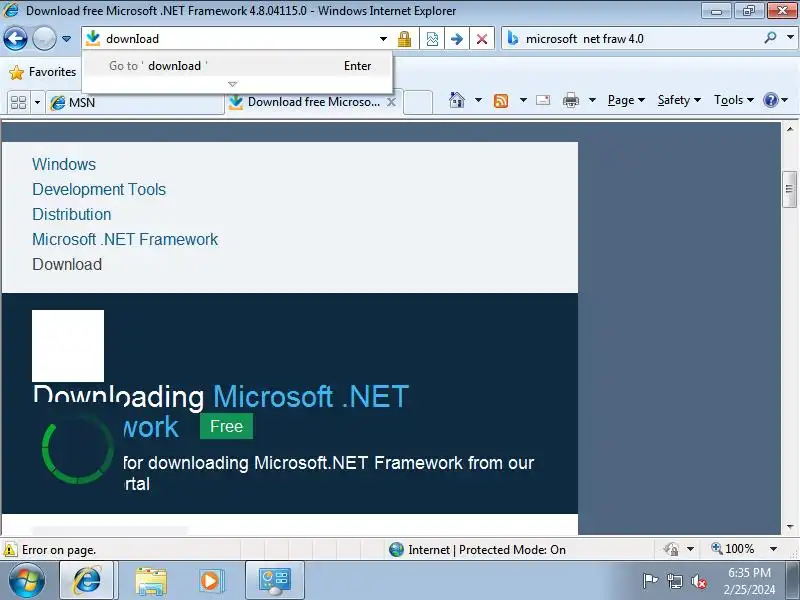Viewport: 800px width, 600px height.
Task: Click the greyed forward navigation button
Action: [x=44, y=38]
